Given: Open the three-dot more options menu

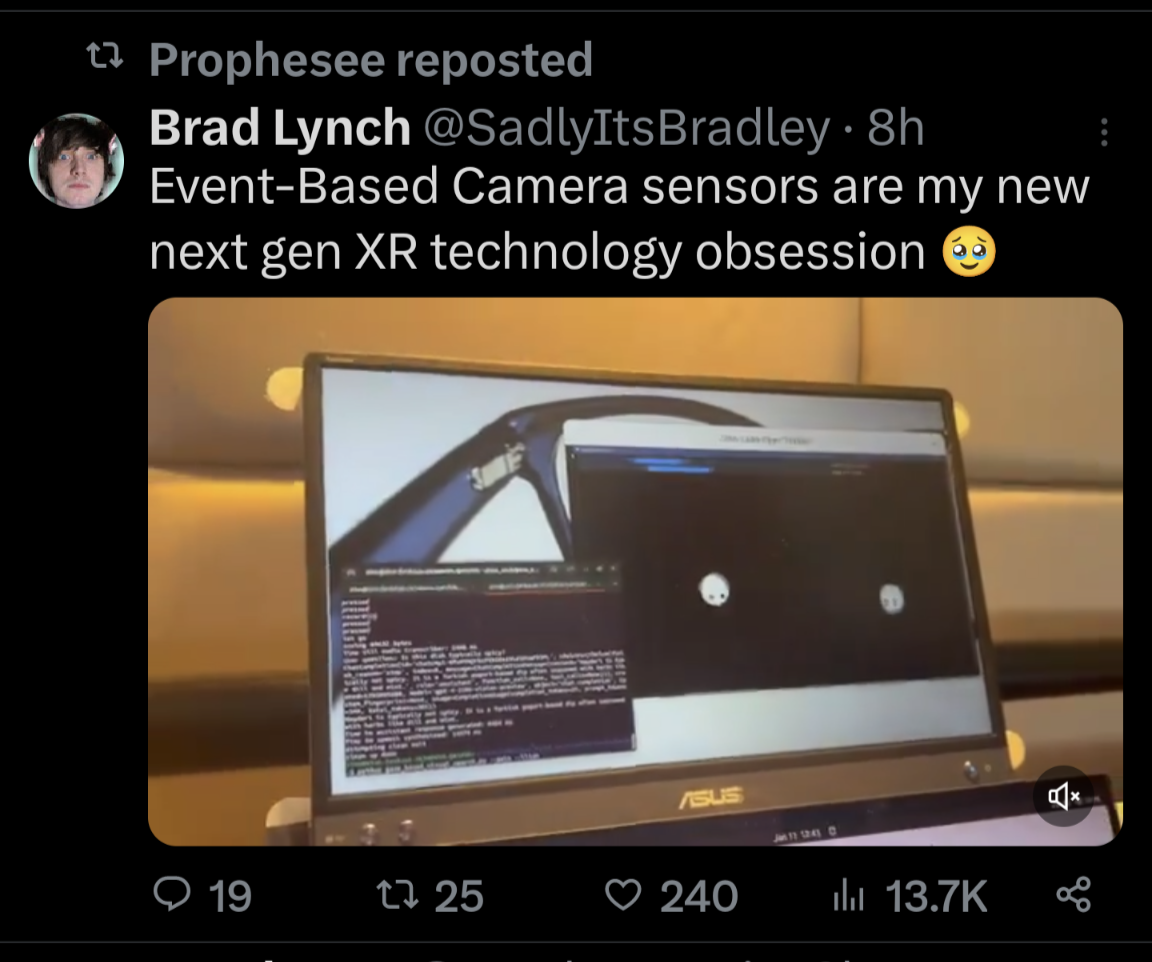Looking at the screenshot, I should [x=1104, y=132].
